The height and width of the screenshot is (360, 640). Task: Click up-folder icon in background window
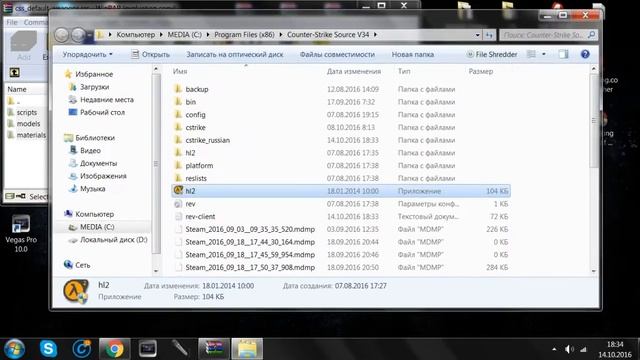[14, 73]
